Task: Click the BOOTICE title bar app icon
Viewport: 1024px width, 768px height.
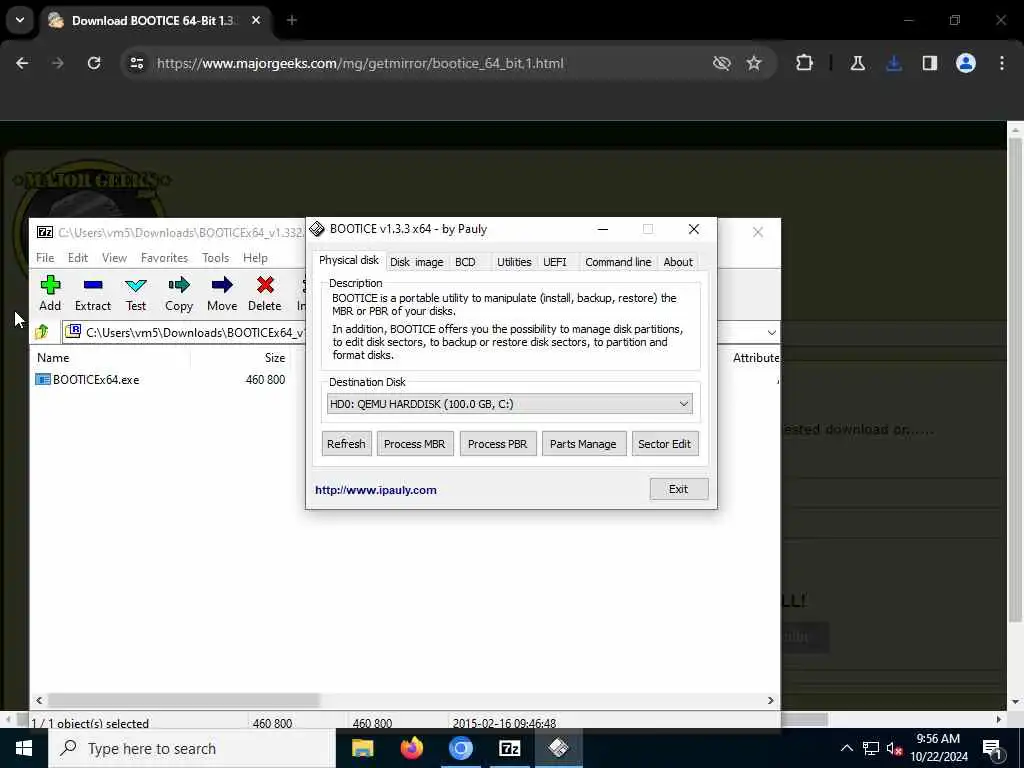Action: [x=317, y=229]
